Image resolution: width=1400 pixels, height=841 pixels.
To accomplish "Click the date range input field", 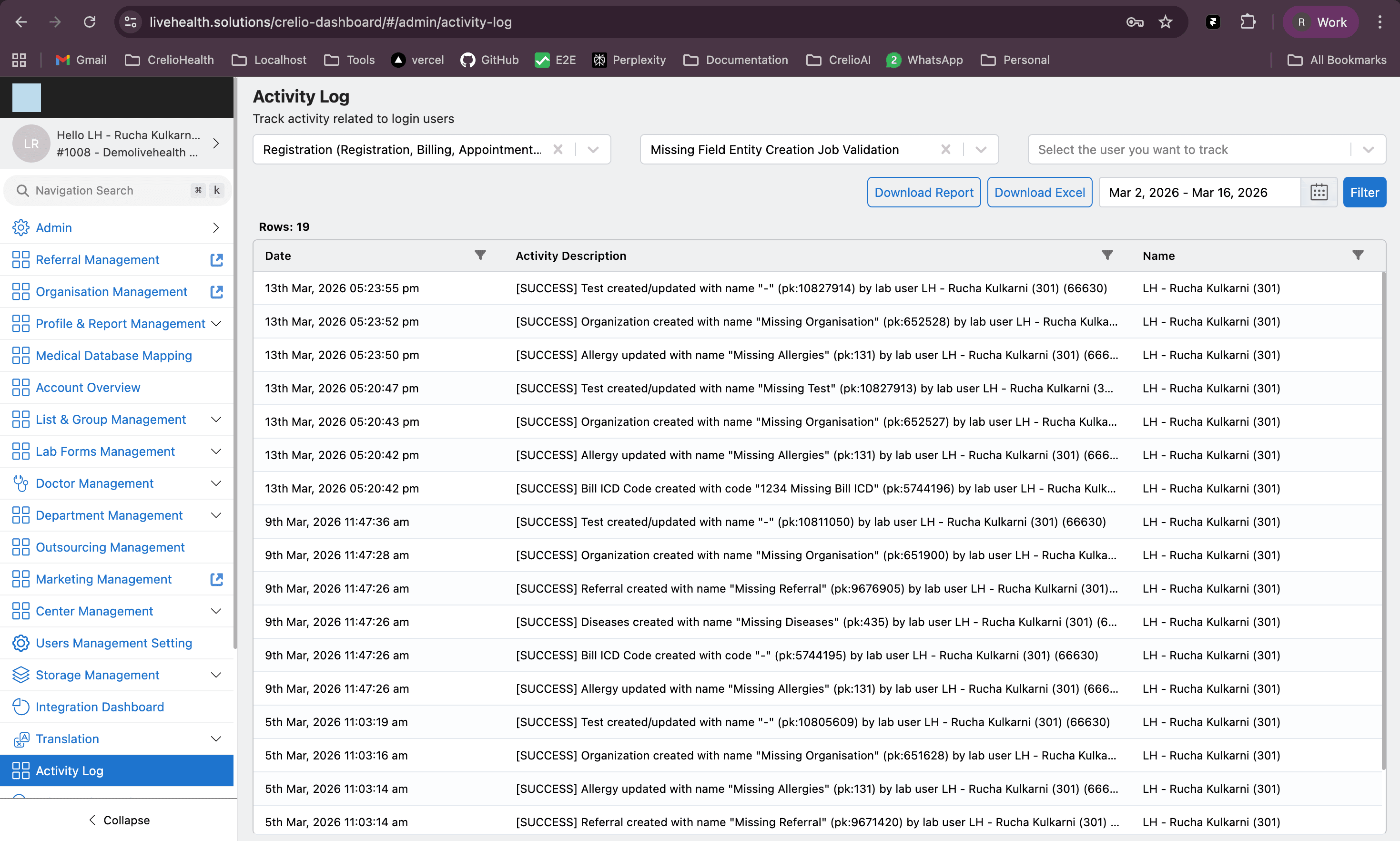I will click(x=1199, y=192).
